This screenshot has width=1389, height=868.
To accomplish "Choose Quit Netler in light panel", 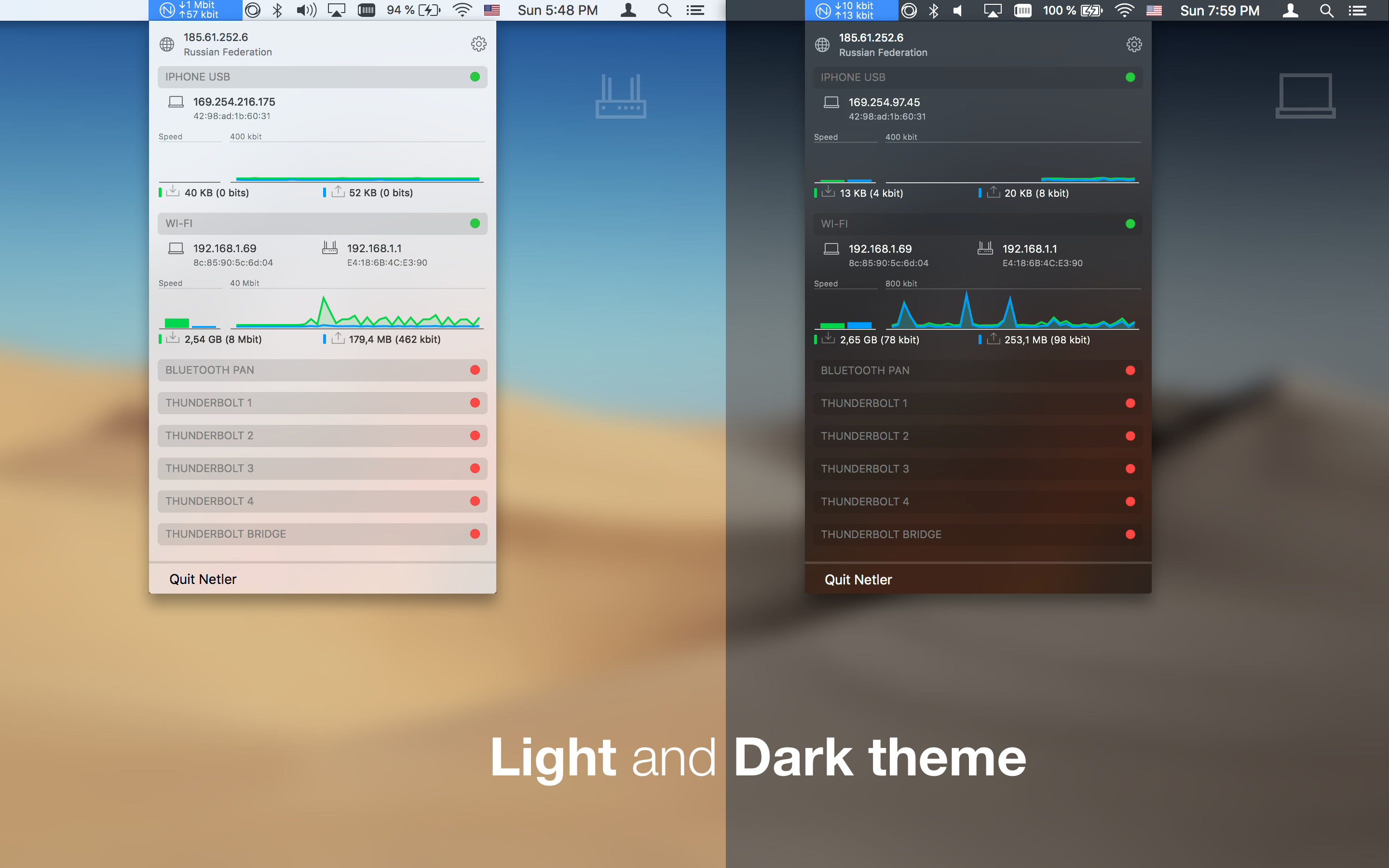I will (x=323, y=579).
